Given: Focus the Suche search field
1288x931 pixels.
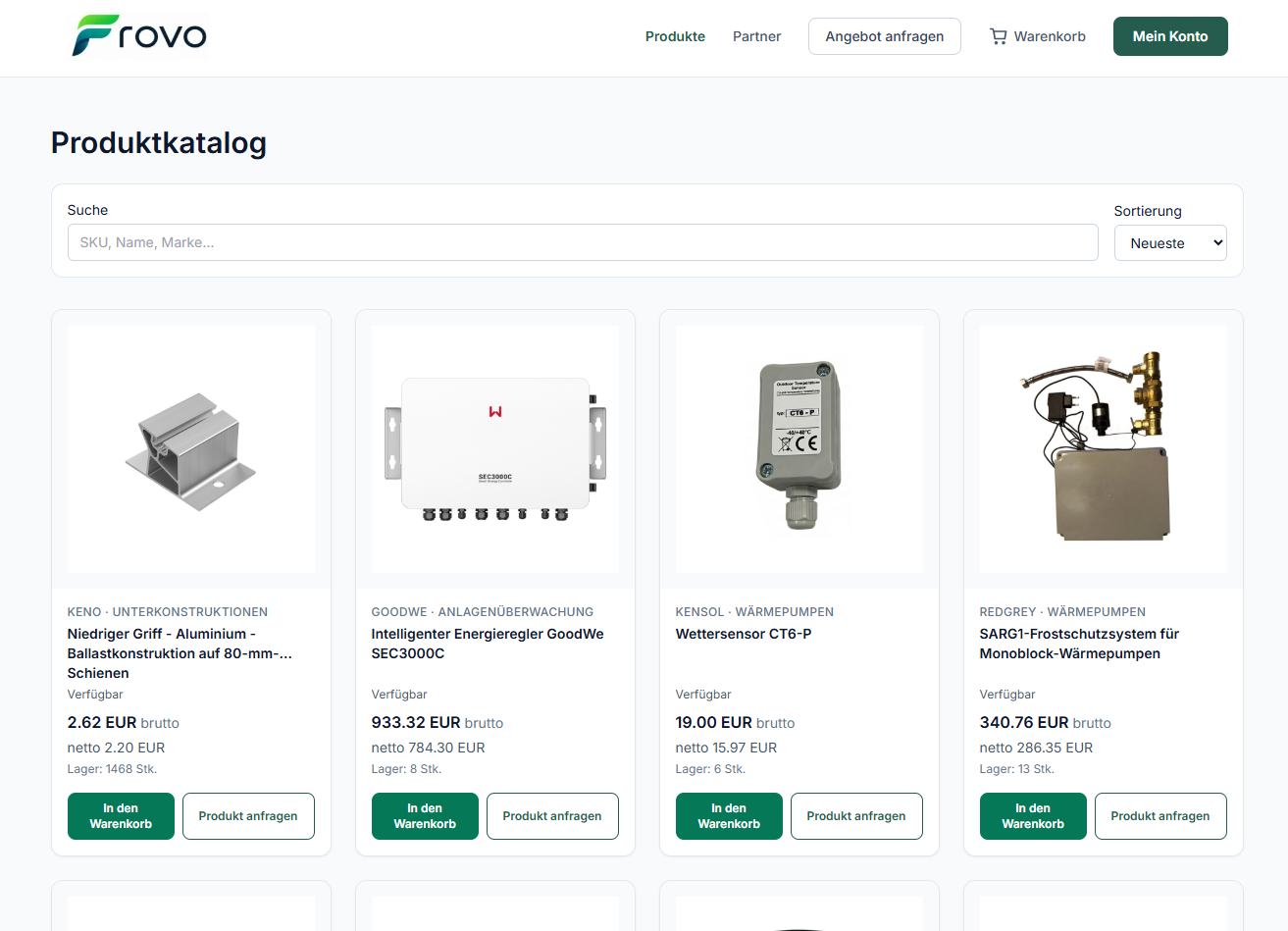Looking at the screenshot, I should pyautogui.click(x=583, y=242).
